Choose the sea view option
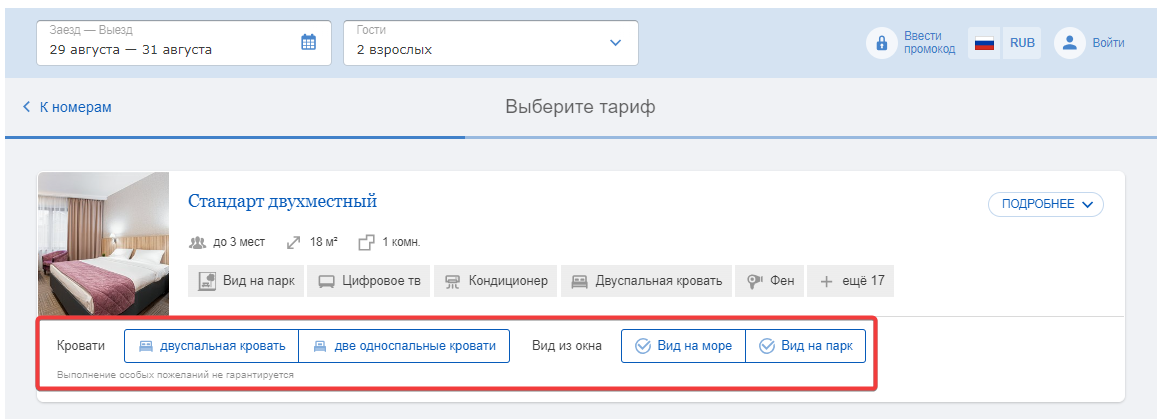 684,346
